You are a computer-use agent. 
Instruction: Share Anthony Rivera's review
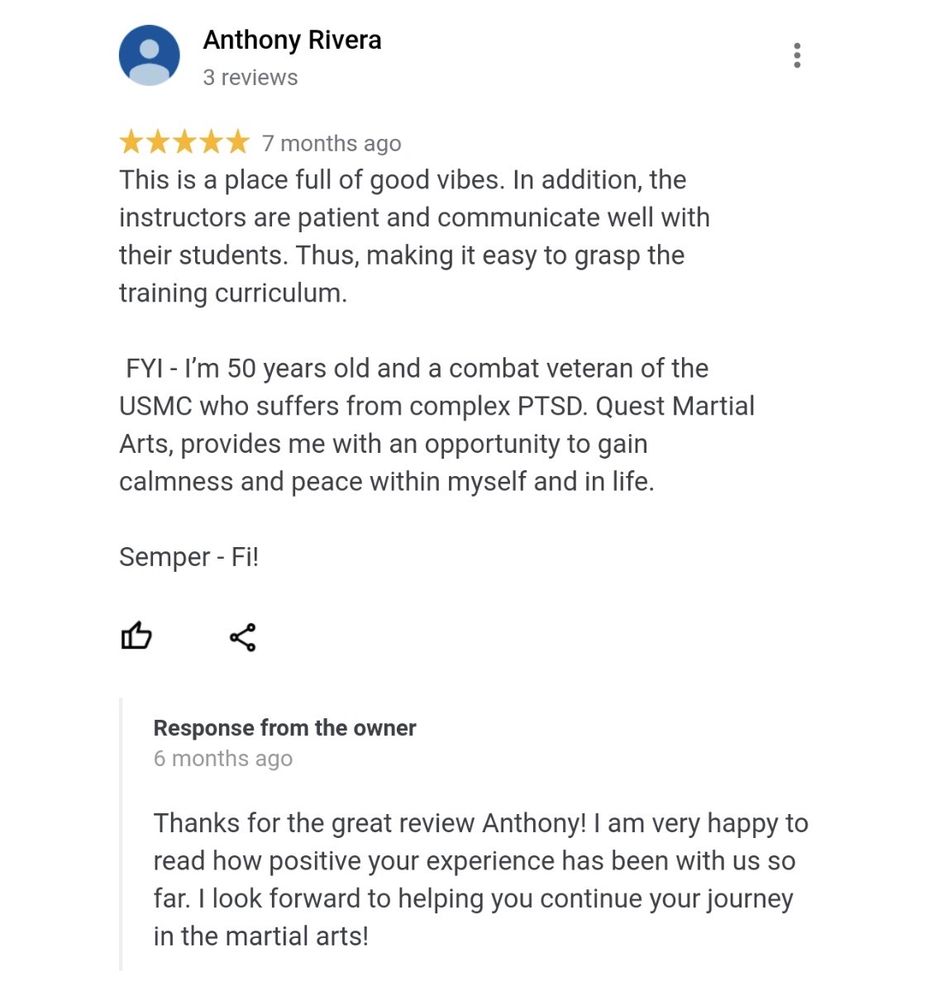tap(243, 637)
